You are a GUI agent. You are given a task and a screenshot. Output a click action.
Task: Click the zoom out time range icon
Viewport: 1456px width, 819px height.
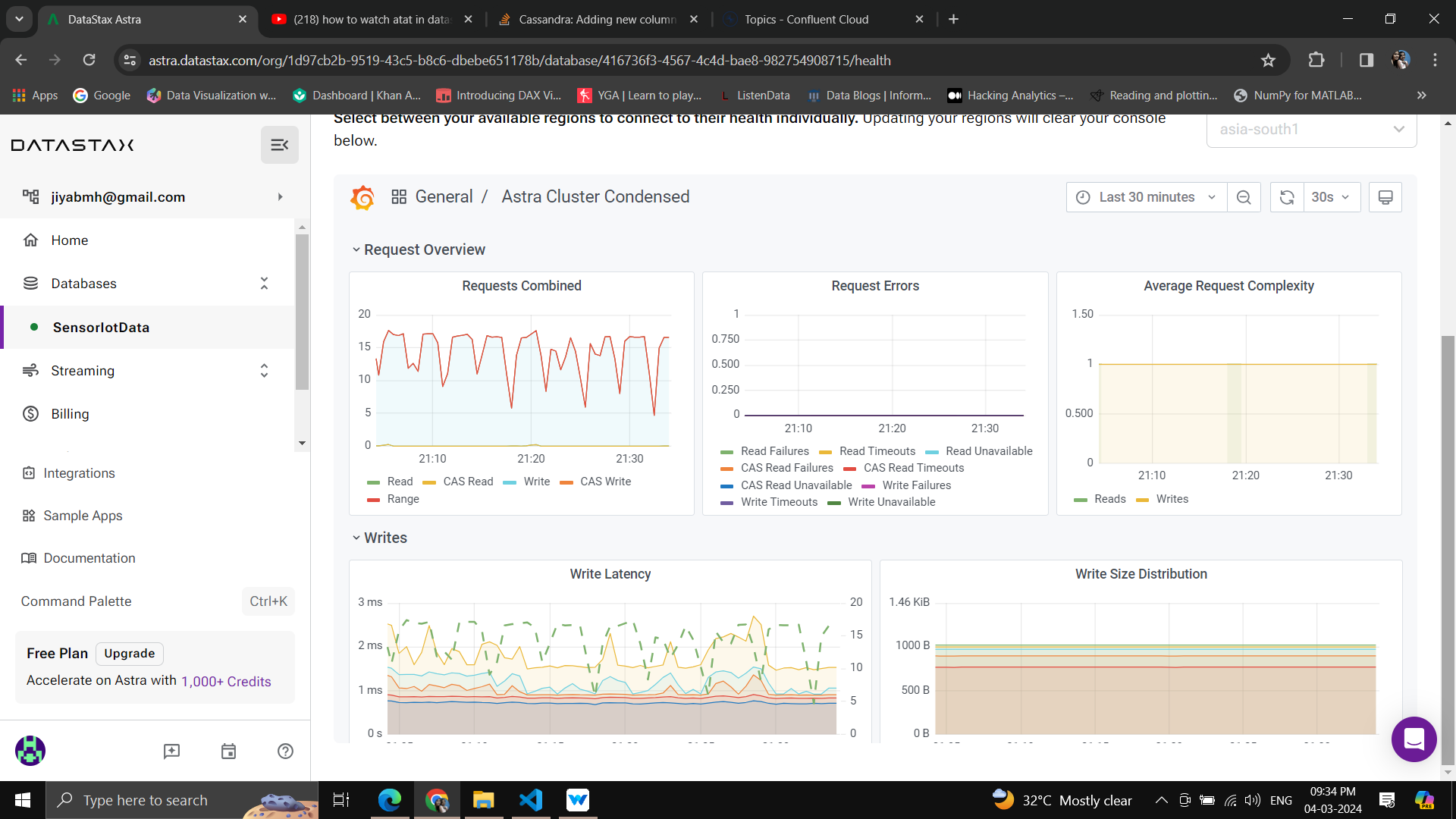(x=1244, y=197)
